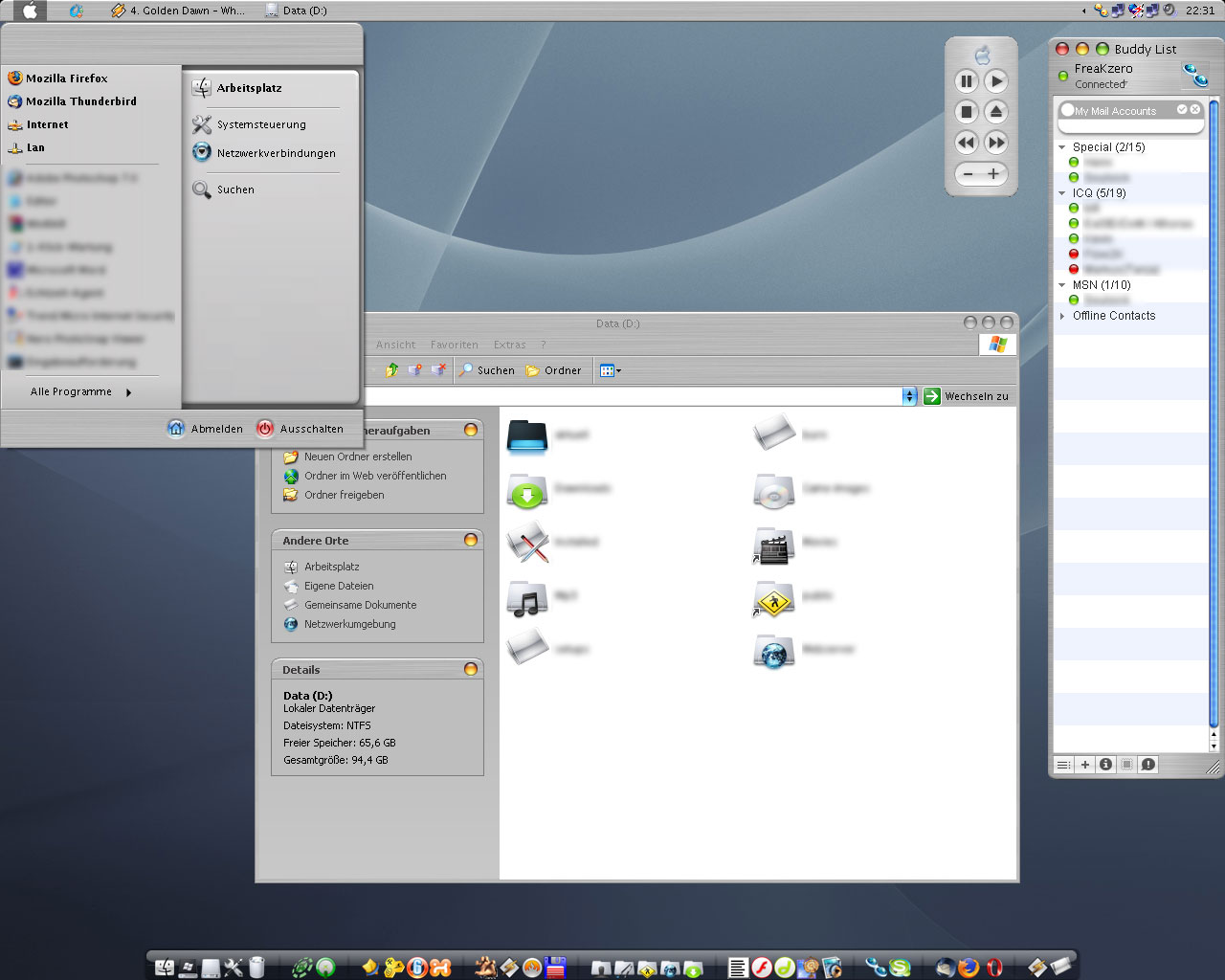Click the Suchen toolbar button in Explorer
This screenshot has width=1225, height=980.
point(486,370)
